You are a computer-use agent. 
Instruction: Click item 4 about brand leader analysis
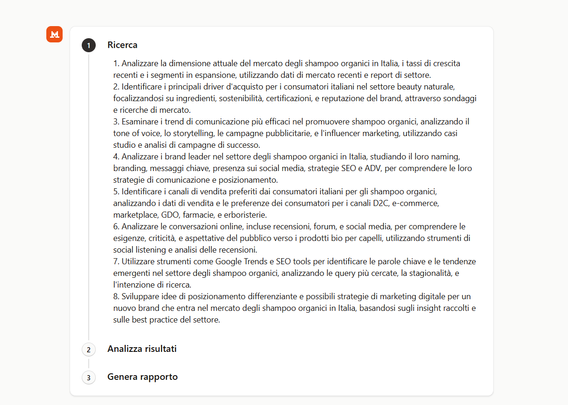(x=293, y=168)
